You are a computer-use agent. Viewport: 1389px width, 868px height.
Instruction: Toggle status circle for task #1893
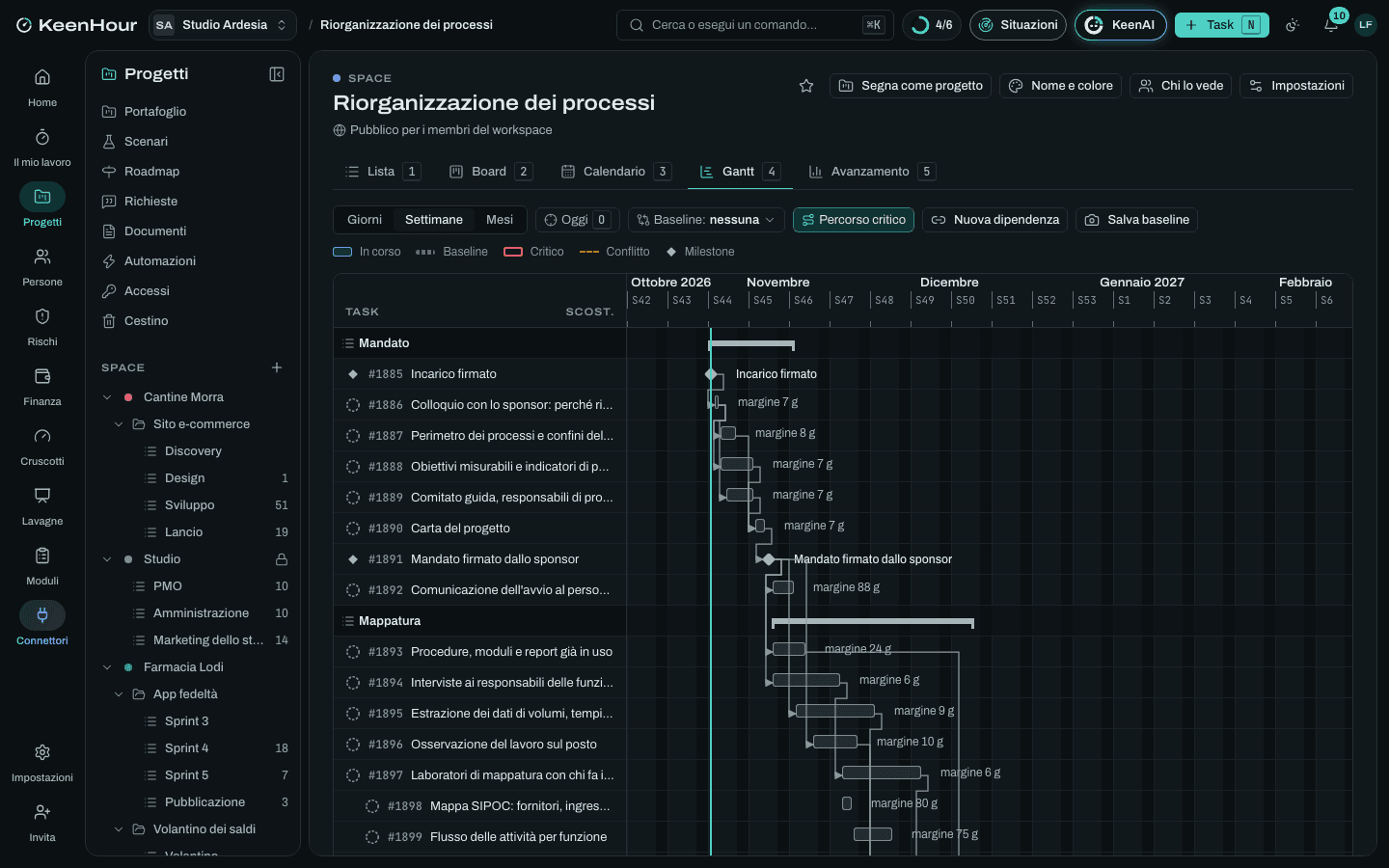pyautogui.click(x=353, y=652)
